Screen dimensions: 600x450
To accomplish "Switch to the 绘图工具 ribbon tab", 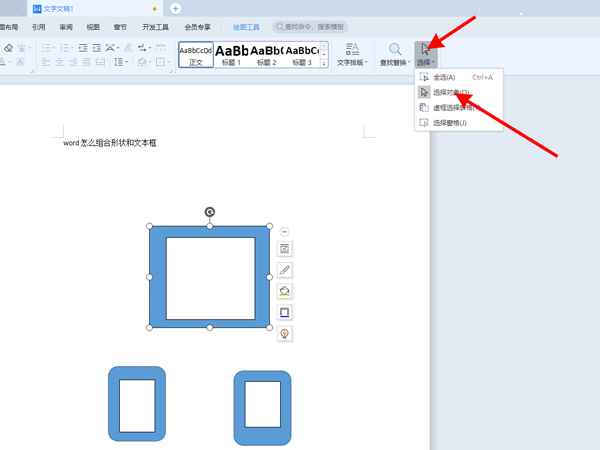I will (x=246, y=27).
